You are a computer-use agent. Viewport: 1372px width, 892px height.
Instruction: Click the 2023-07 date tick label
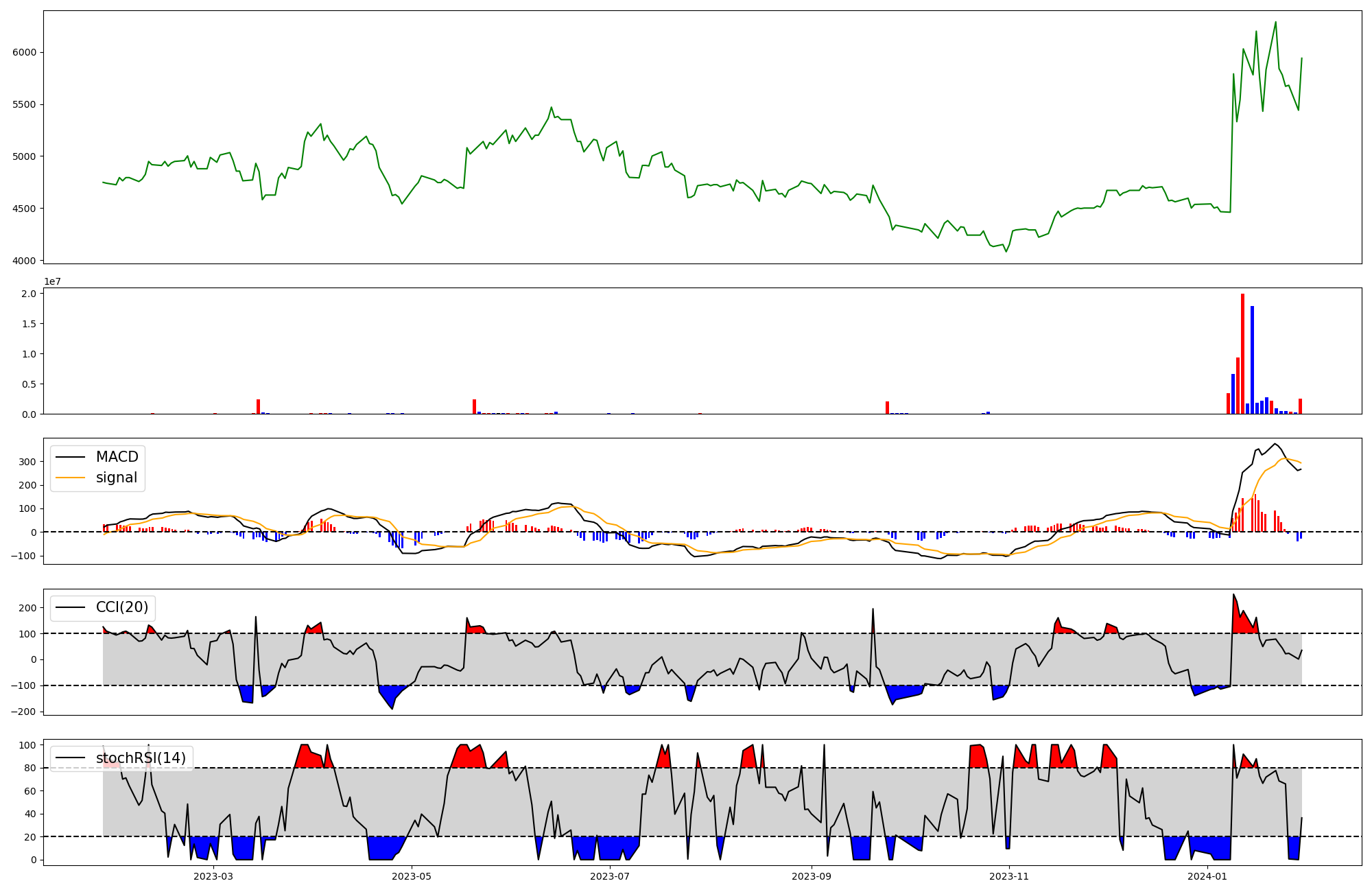(610, 876)
